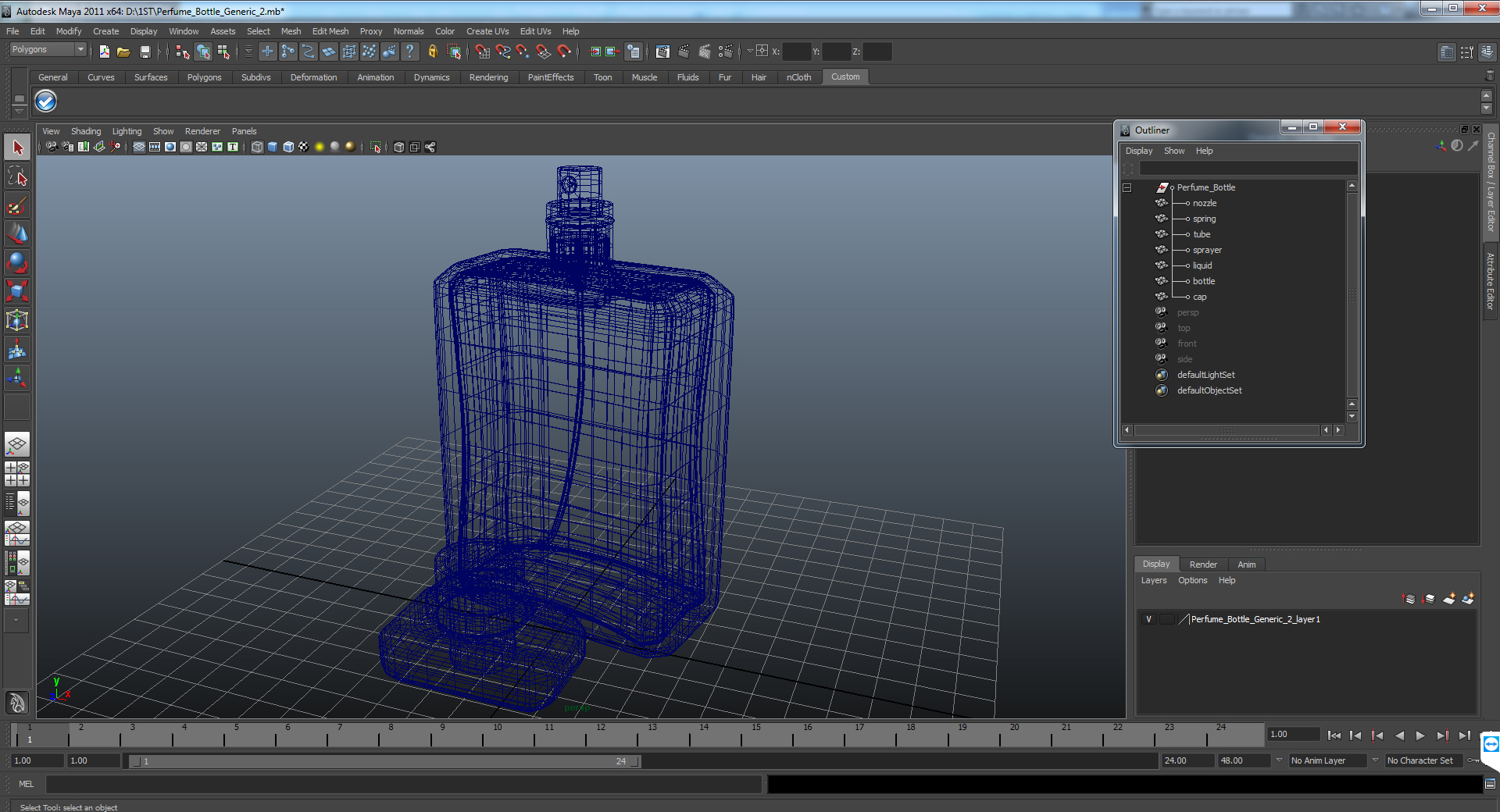Open the Render tab in Layer Editor
This screenshot has height=812, width=1500.
point(1203,564)
